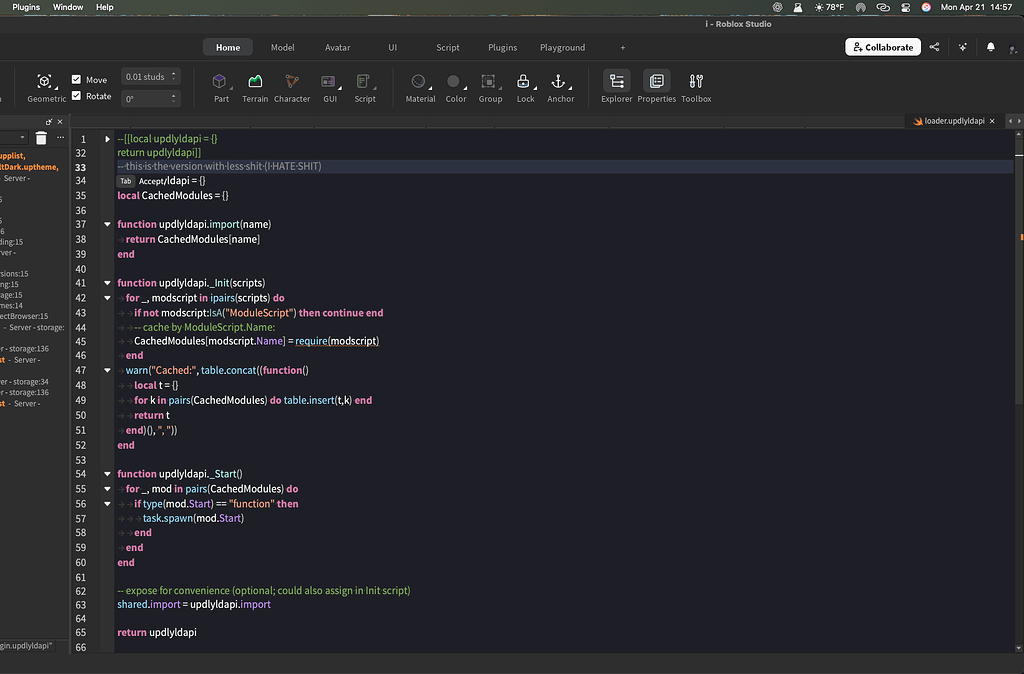Image resolution: width=1024 pixels, height=674 pixels.
Task: Open the Plugins menu in menu bar
Action: (25, 7)
